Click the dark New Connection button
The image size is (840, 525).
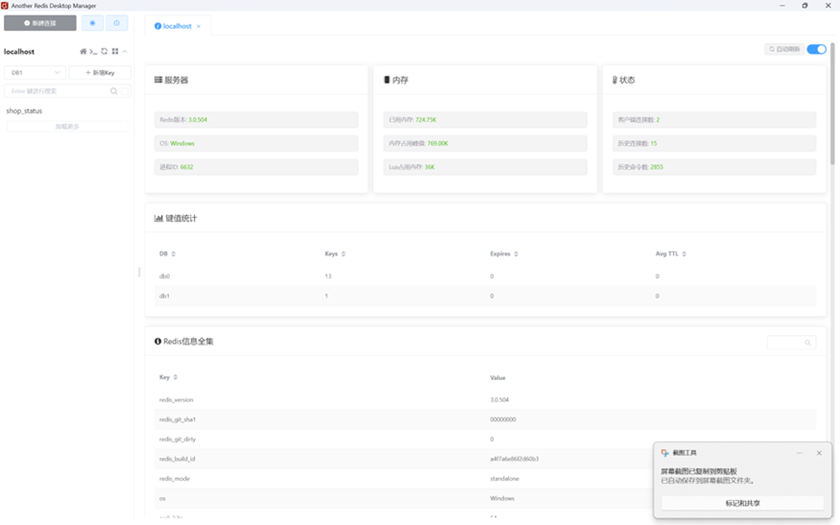pos(40,23)
